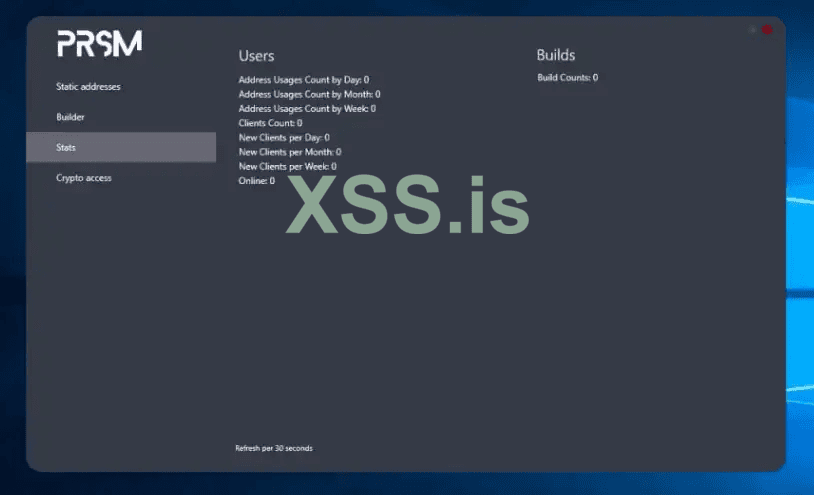Click 'Address Usages Count by Day: 0'

click(304, 80)
